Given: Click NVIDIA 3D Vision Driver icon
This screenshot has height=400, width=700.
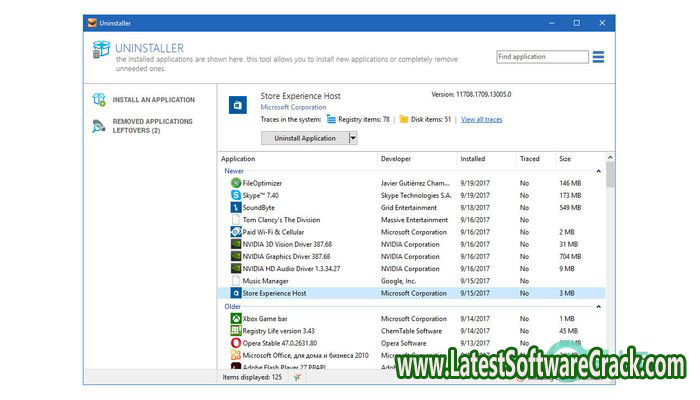Looking at the screenshot, I should pos(236,244).
